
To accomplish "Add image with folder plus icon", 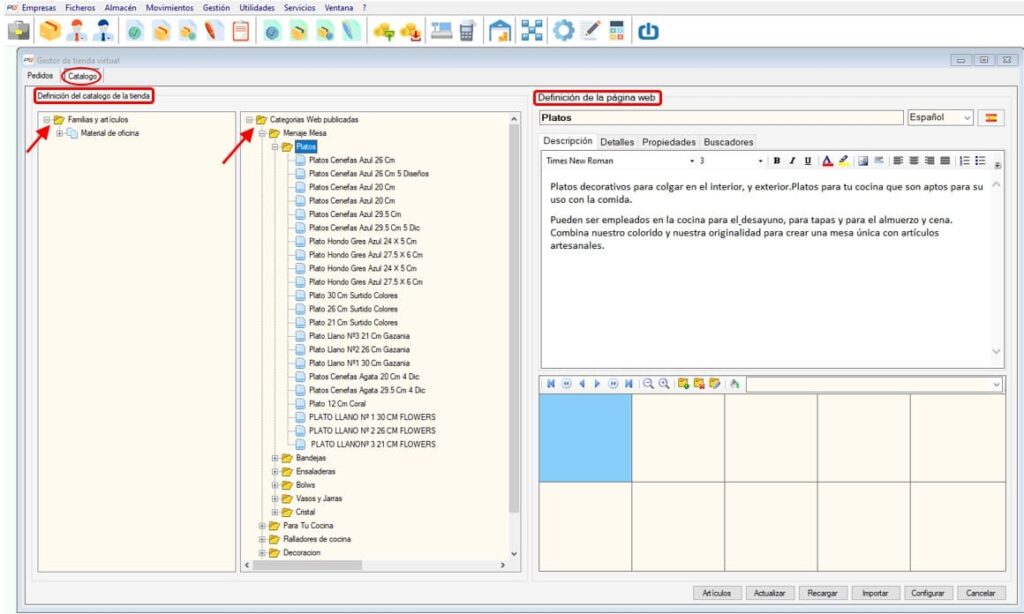I will [x=683, y=384].
